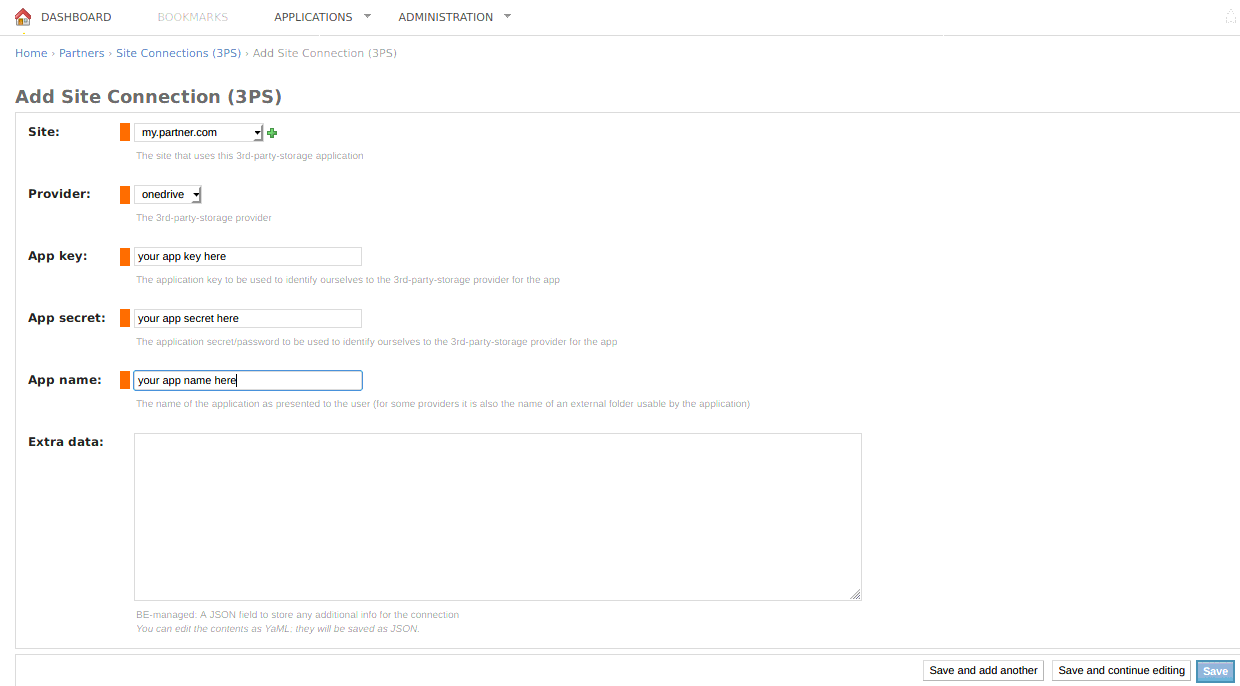
Task: Open the Site dropdown showing my.partner.com
Action: tap(198, 132)
